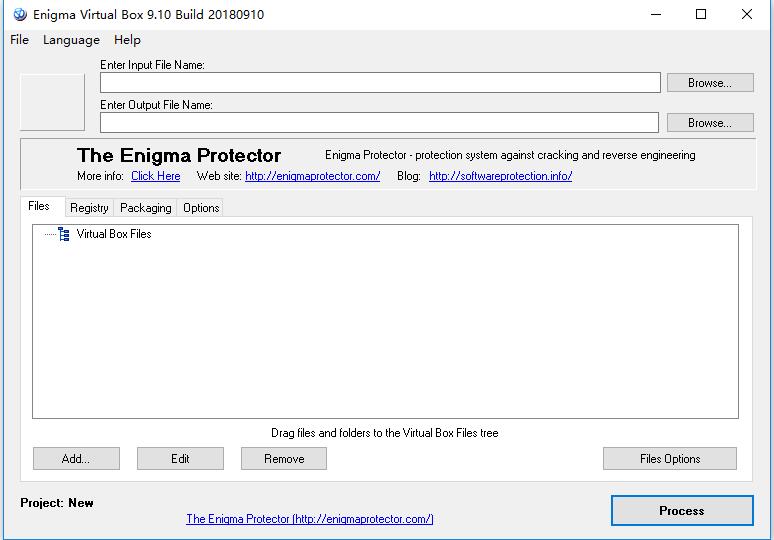
Task: Open the softwareprotection.info blog link
Action: pyautogui.click(x=501, y=176)
